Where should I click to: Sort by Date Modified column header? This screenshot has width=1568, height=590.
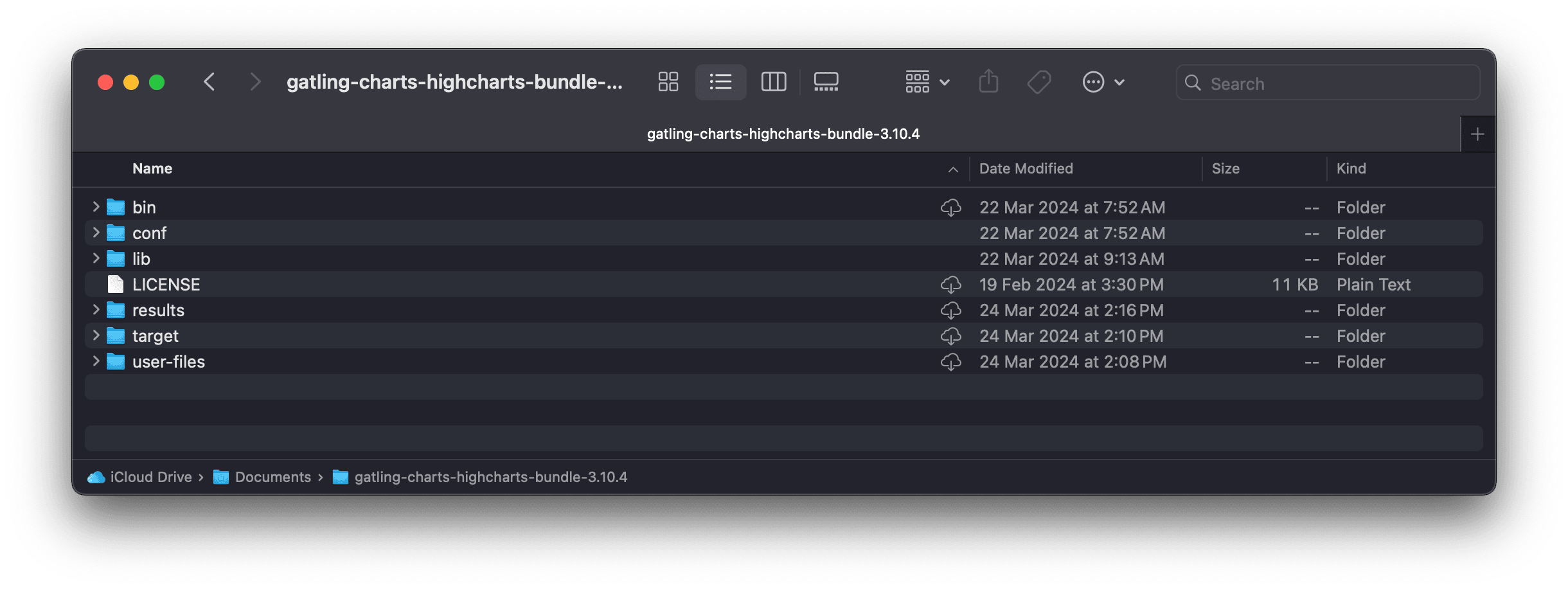pos(1026,168)
